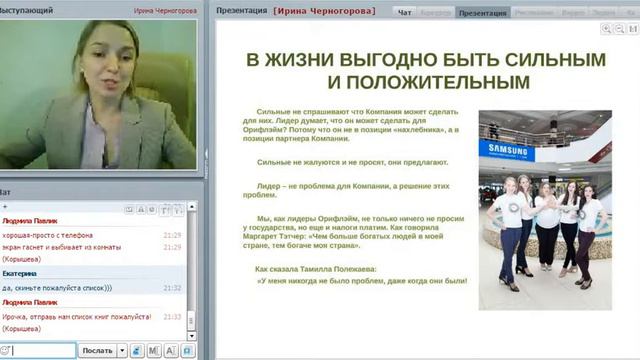Click timestamp 21:32 in chat

pos(172,288)
